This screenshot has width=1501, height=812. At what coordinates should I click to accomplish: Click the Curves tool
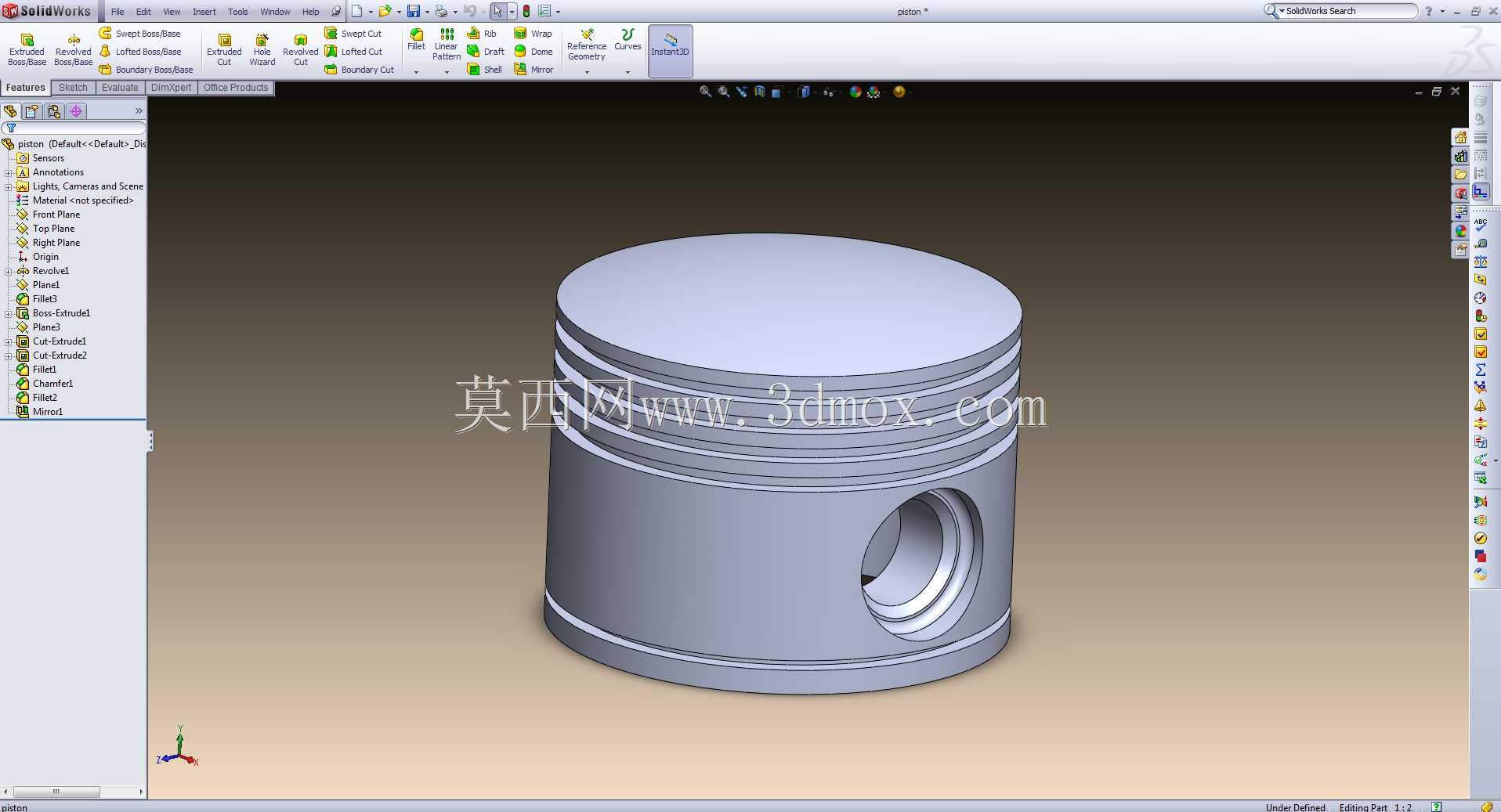[628, 40]
